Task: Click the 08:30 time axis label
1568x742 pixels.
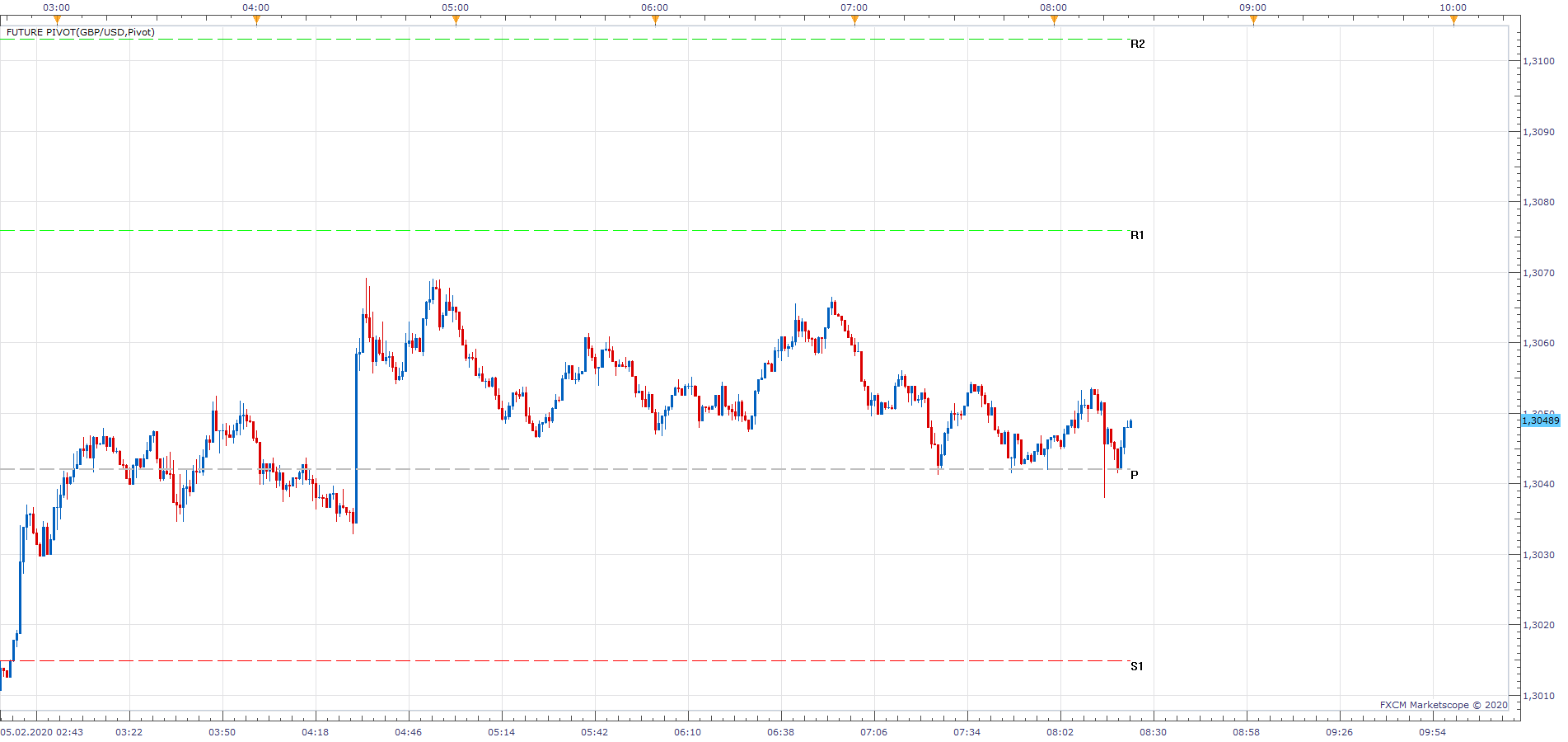Action: tap(1154, 732)
